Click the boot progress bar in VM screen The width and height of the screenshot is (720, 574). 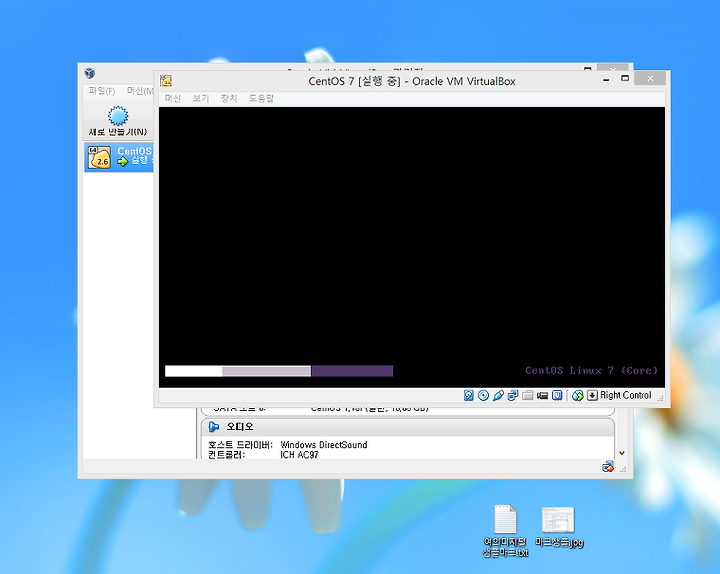(x=279, y=371)
